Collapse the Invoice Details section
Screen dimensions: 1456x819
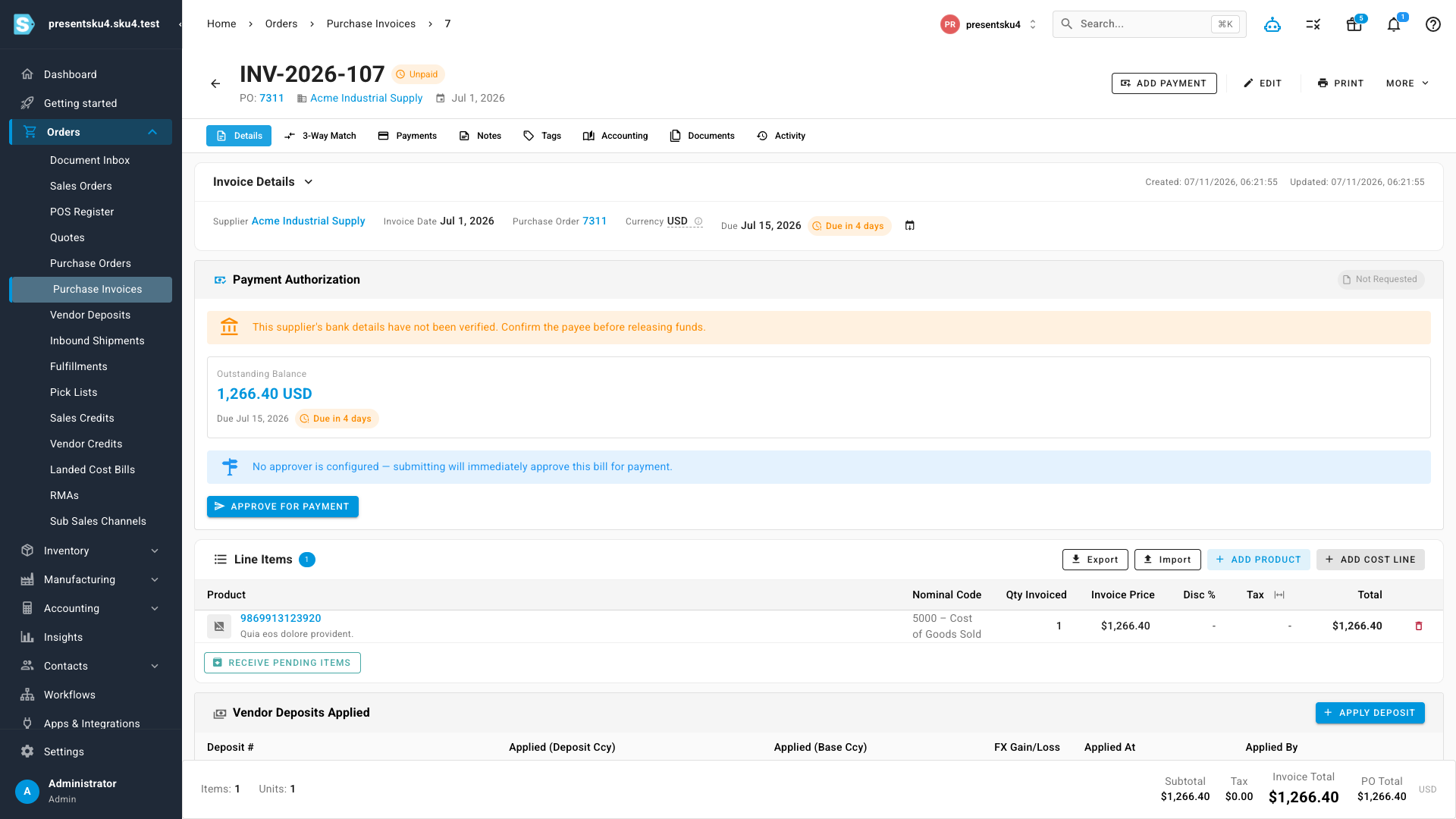(x=309, y=182)
